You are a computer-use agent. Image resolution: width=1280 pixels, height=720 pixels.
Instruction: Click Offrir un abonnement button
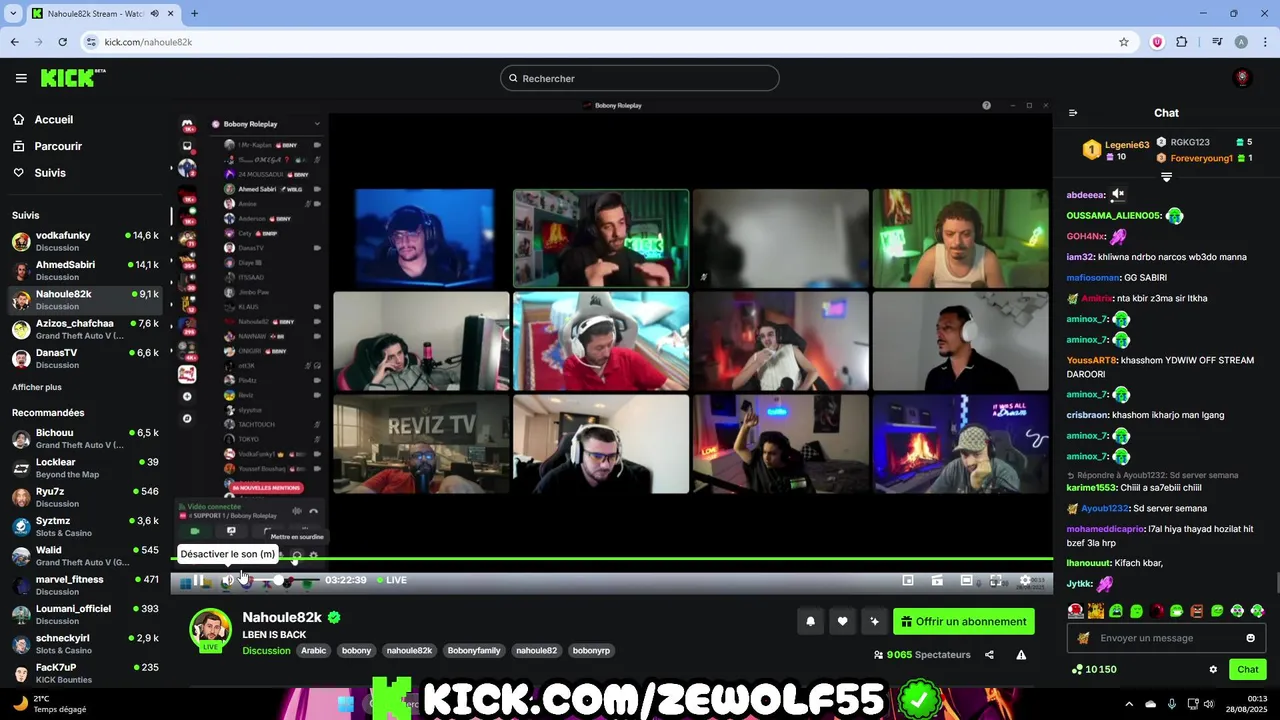pyautogui.click(x=964, y=622)
